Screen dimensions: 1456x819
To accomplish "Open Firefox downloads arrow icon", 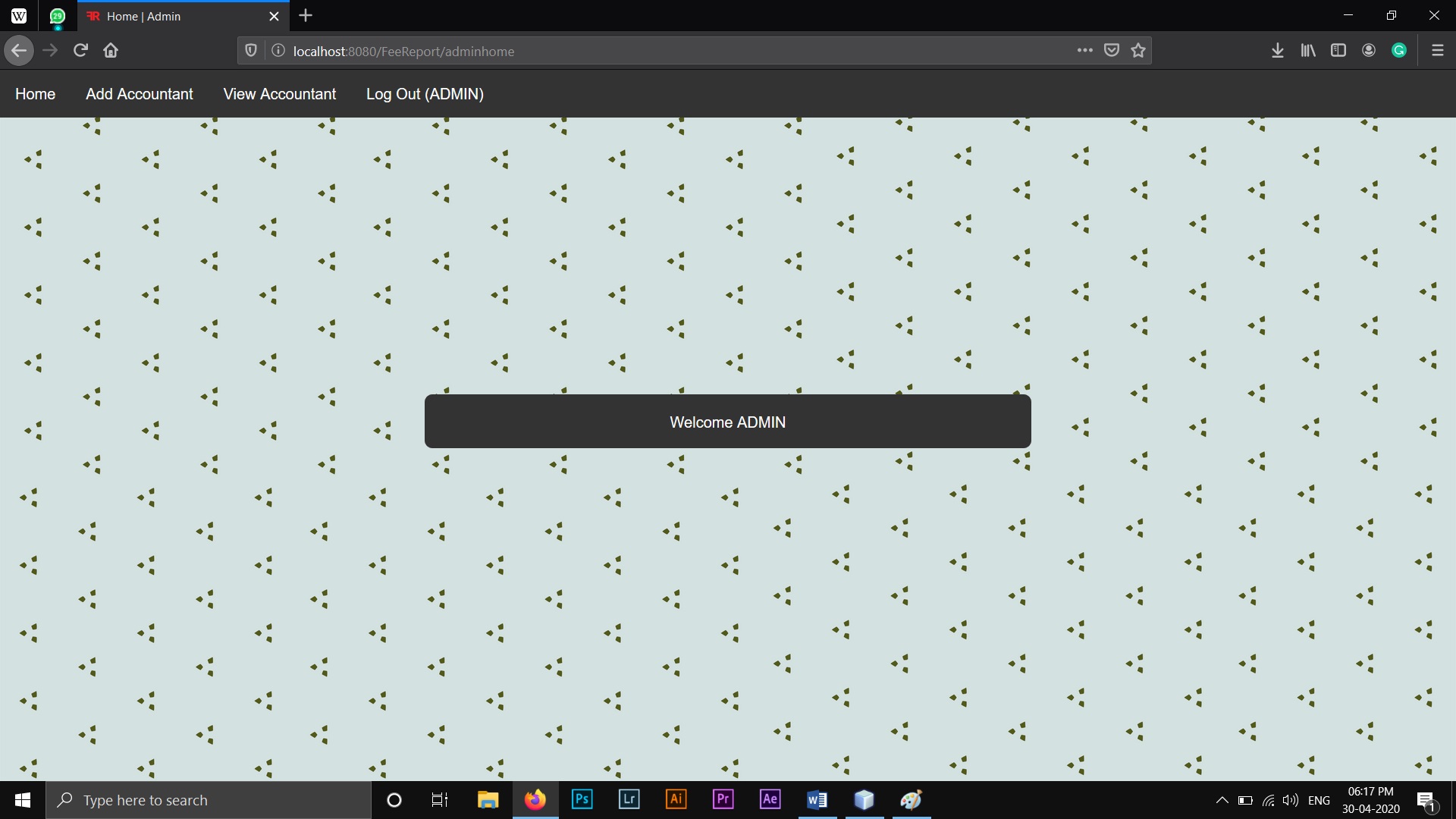I will point(1277,51).
